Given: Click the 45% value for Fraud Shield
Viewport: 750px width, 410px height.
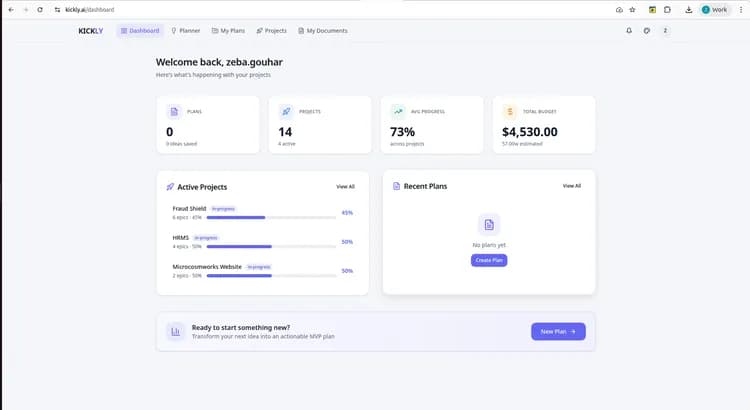Looking at the screenshot, I should click(x=347, y=213).
